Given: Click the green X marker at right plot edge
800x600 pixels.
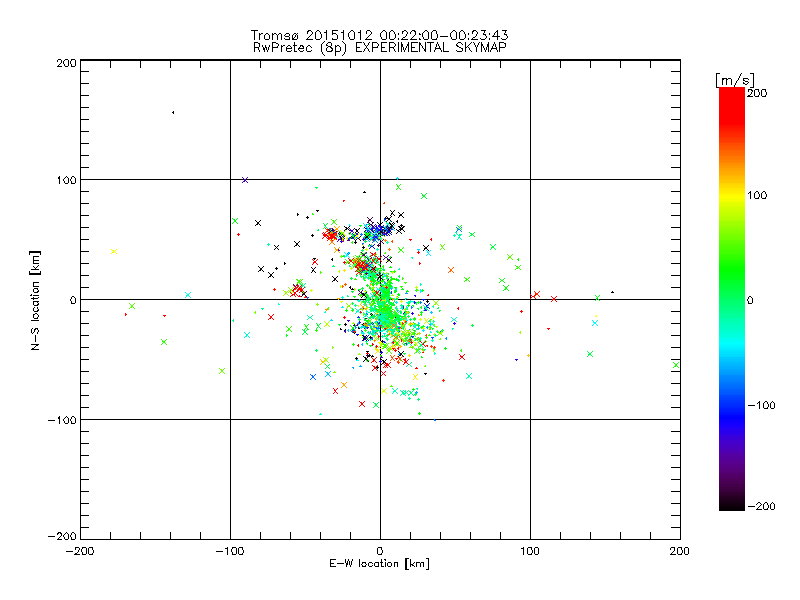Looking at the screenshot, I should (676, 365).
